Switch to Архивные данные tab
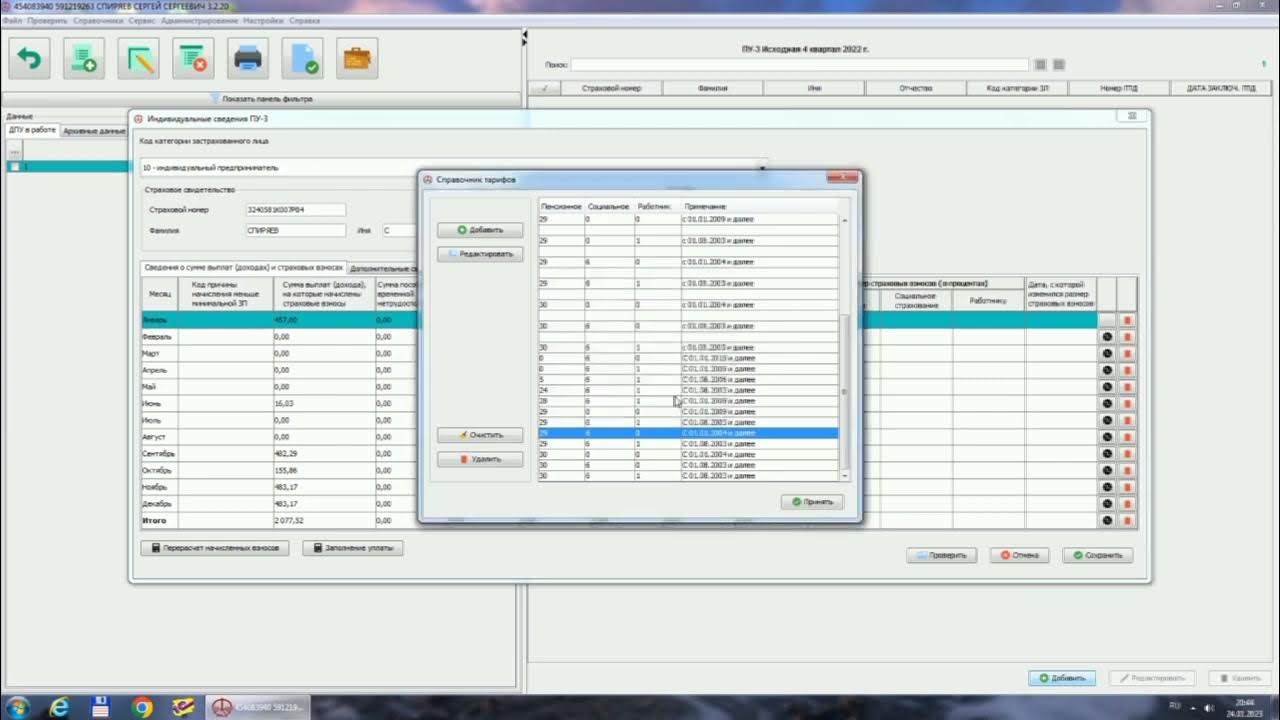The image size is (1280, 720). (93, 131)
